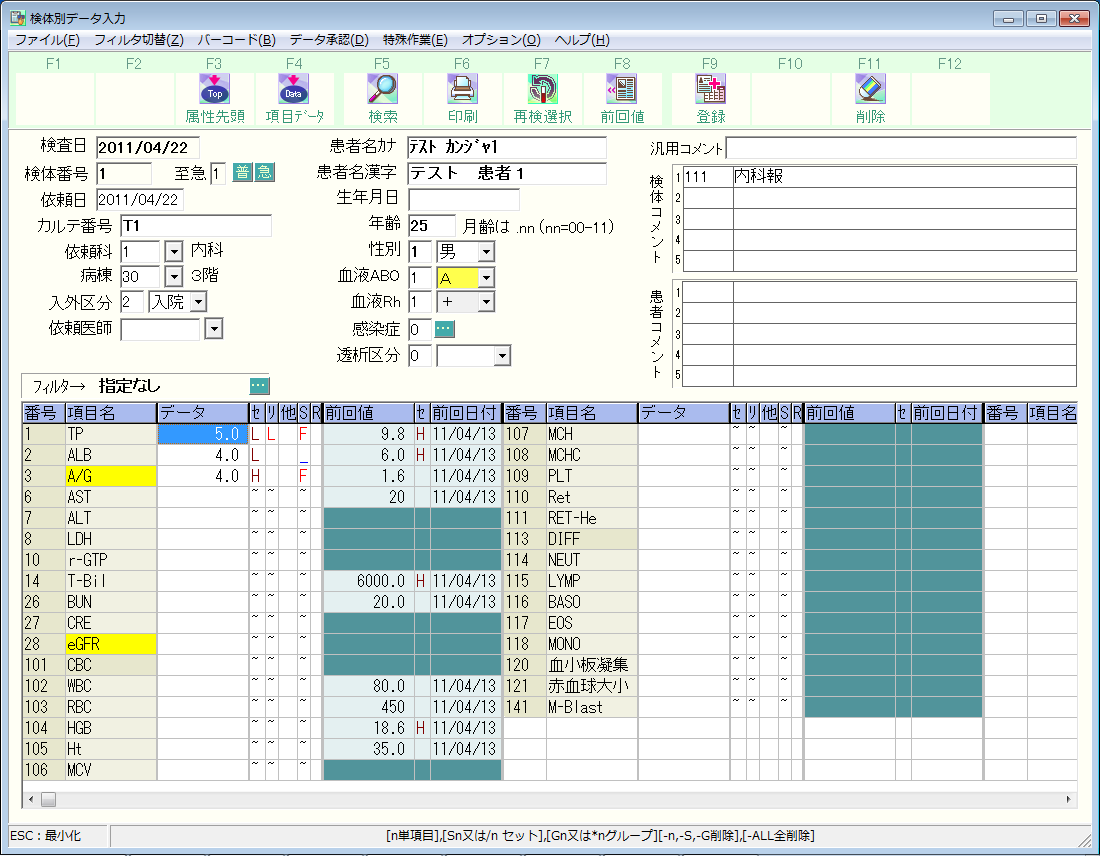The image size is (1100, 856).
Task: Click the 急 urgent priority button
Action: click(x=264, y=173)
